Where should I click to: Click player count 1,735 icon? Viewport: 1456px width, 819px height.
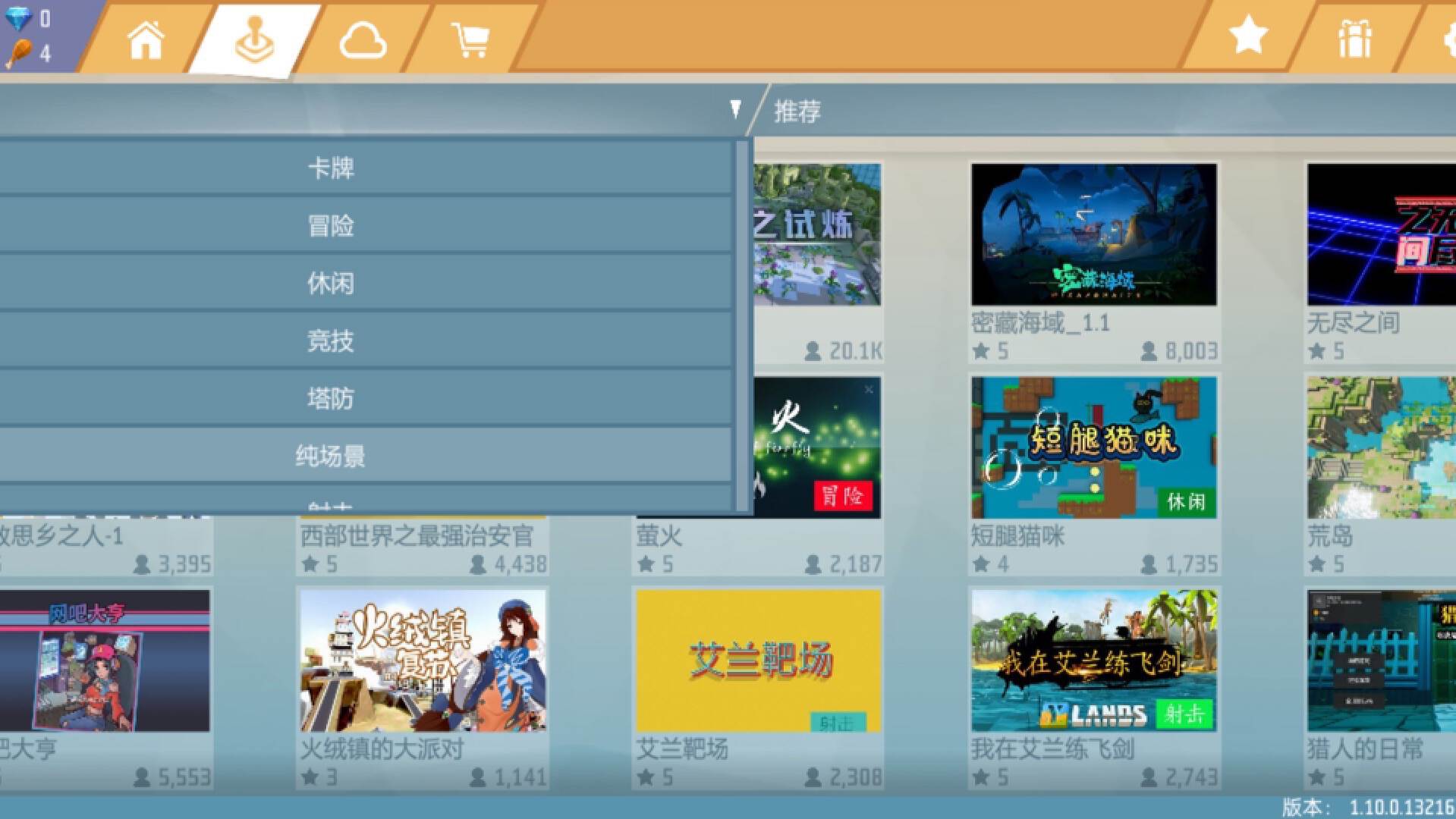coord(1149,564)
